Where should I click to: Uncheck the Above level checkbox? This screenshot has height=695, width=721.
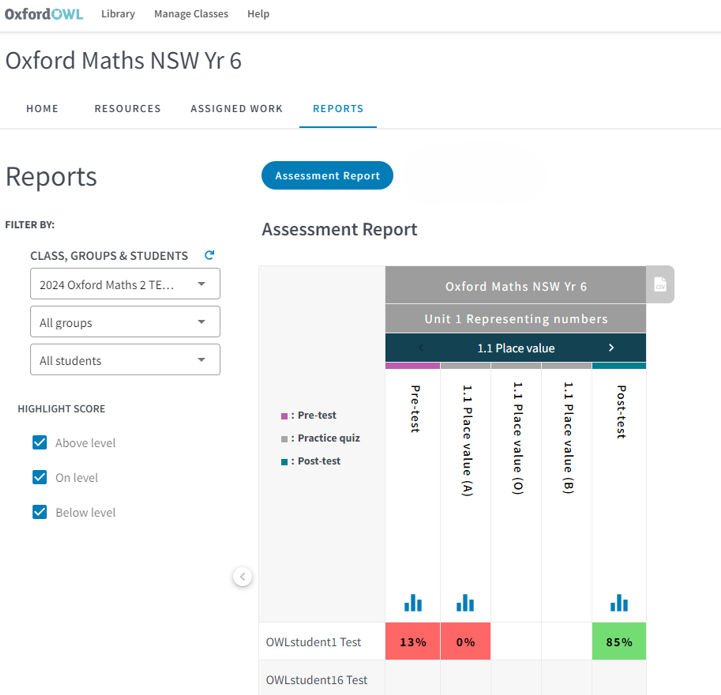pos(40,443)
